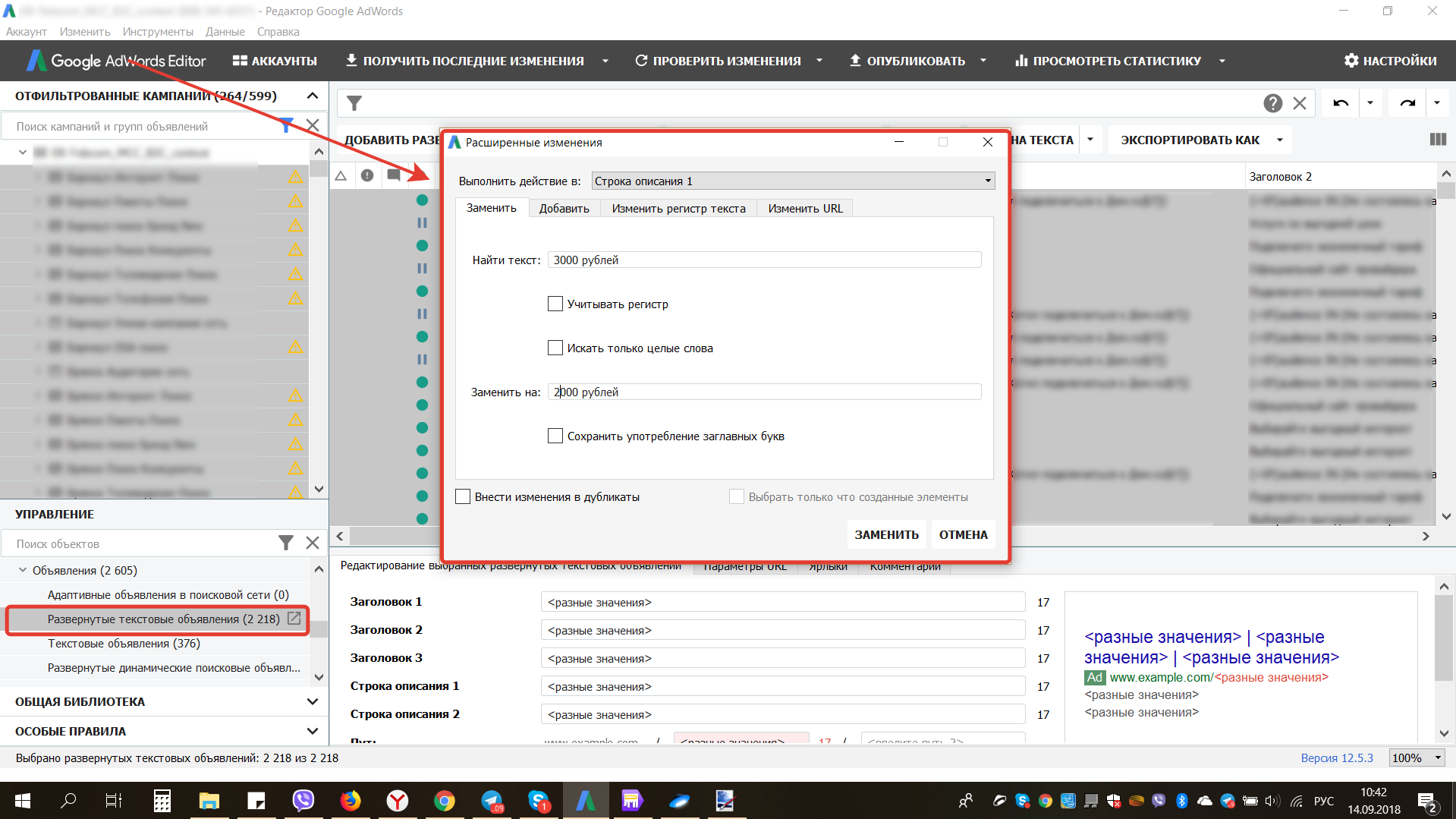Screen dimensions: 1456x819
Task: Select 'Адаптивные объявления в поисковой сети (0)'
Action: 168,594
